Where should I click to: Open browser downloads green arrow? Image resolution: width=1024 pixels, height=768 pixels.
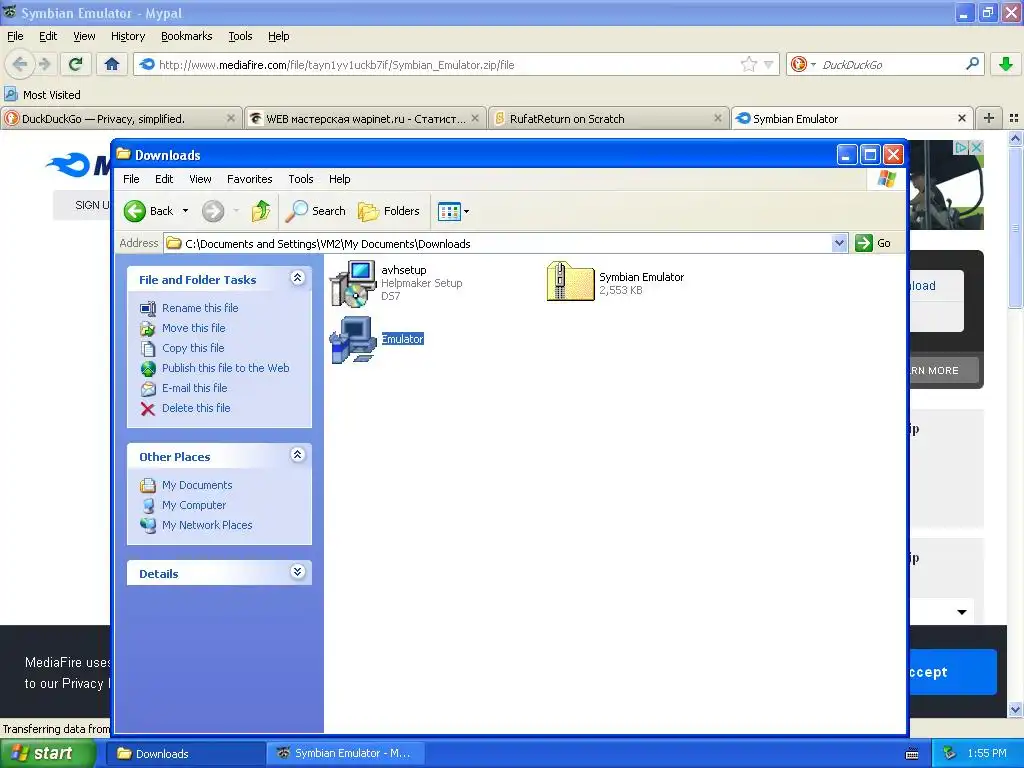click(x=1006, y=64)
